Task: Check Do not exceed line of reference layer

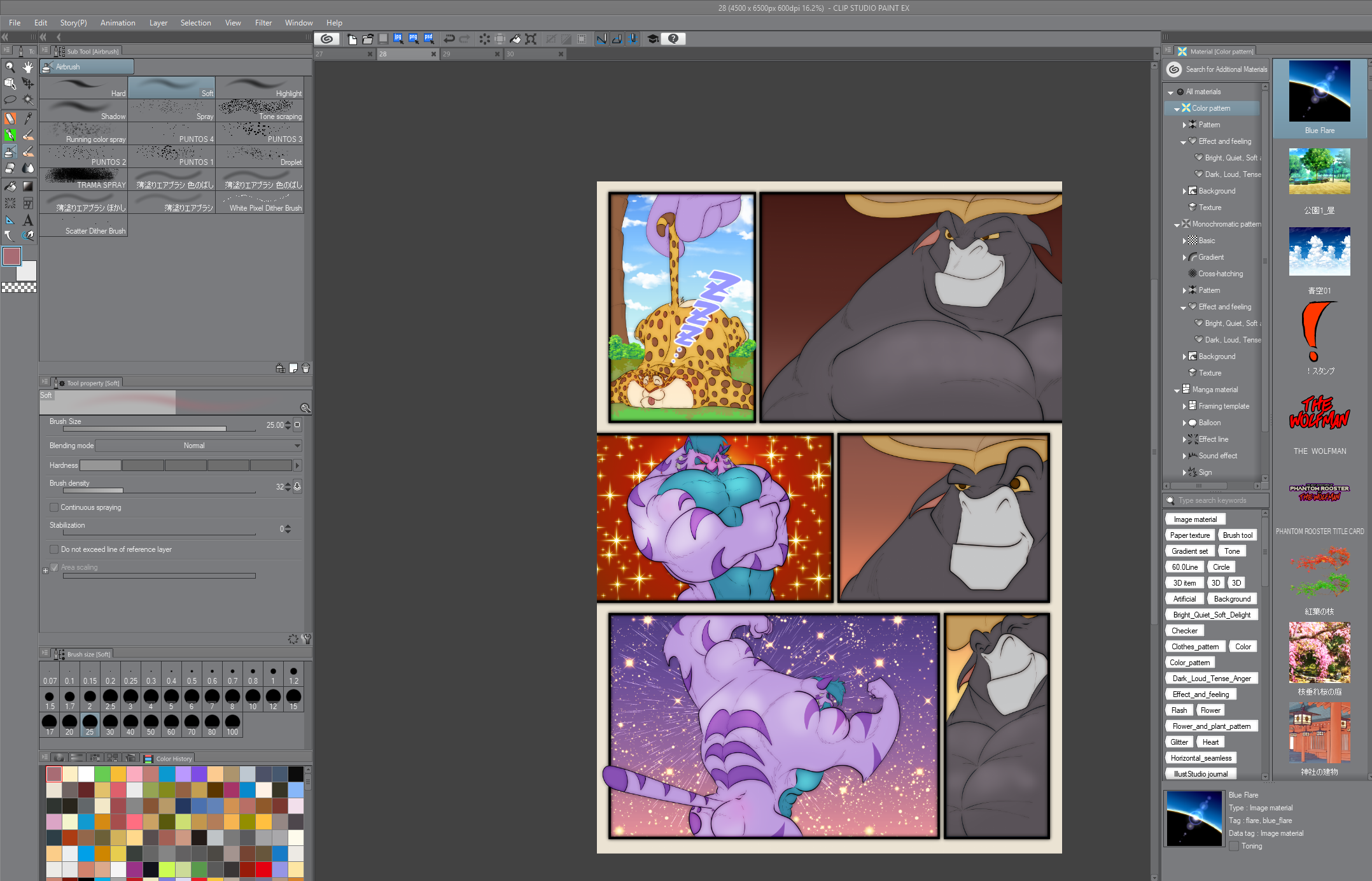Action: click(54, 549)
